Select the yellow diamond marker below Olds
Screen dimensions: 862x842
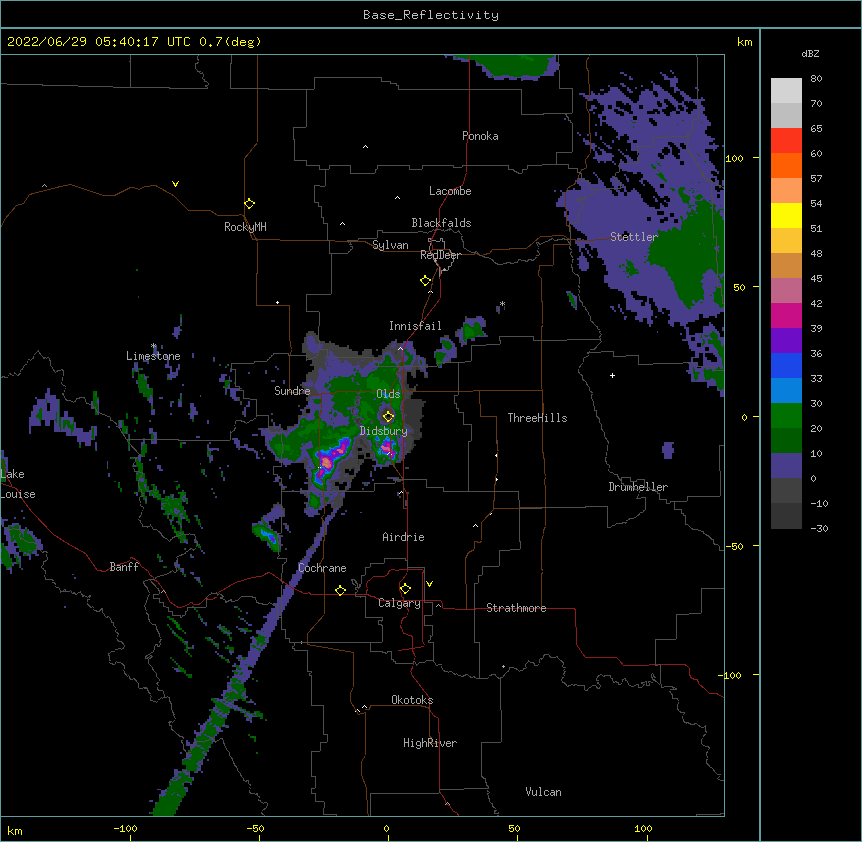pos(389,416)
